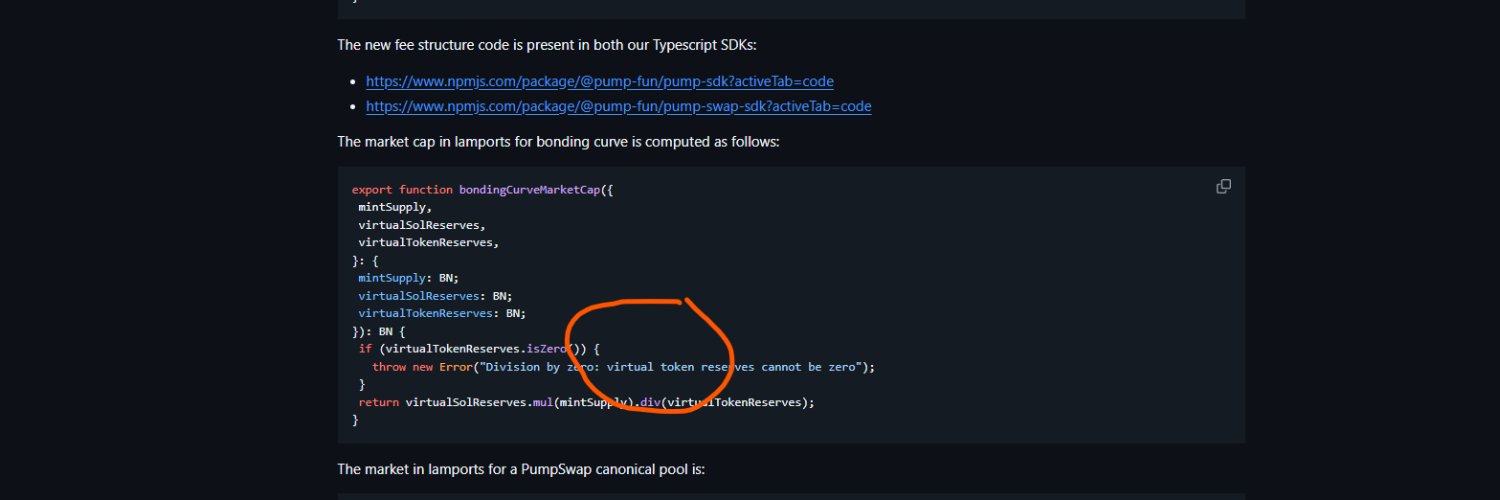Open the pump-swap-sdk npm package link
This screenshot has height=500, width=1500.
coord(619,106)
